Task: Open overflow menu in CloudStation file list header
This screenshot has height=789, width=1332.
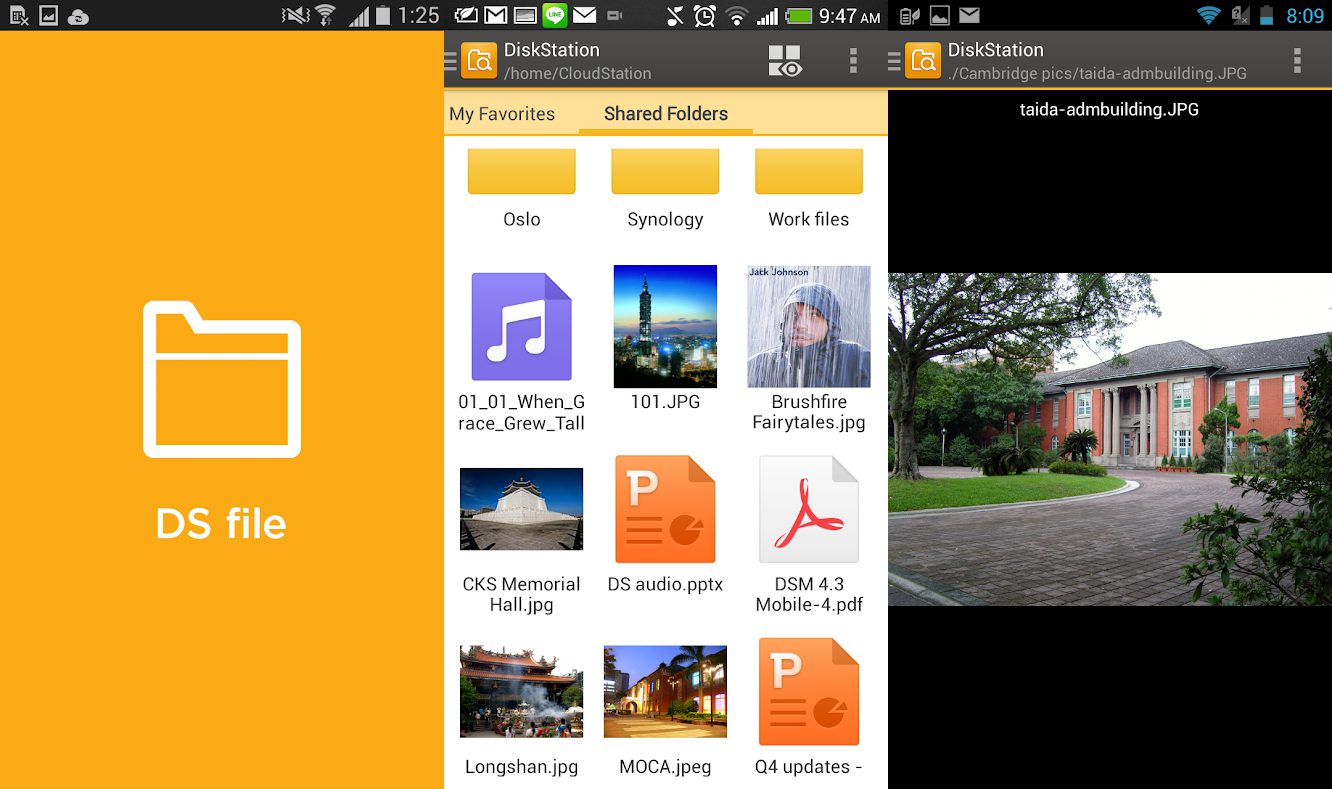Action: (x=853, y=61)
